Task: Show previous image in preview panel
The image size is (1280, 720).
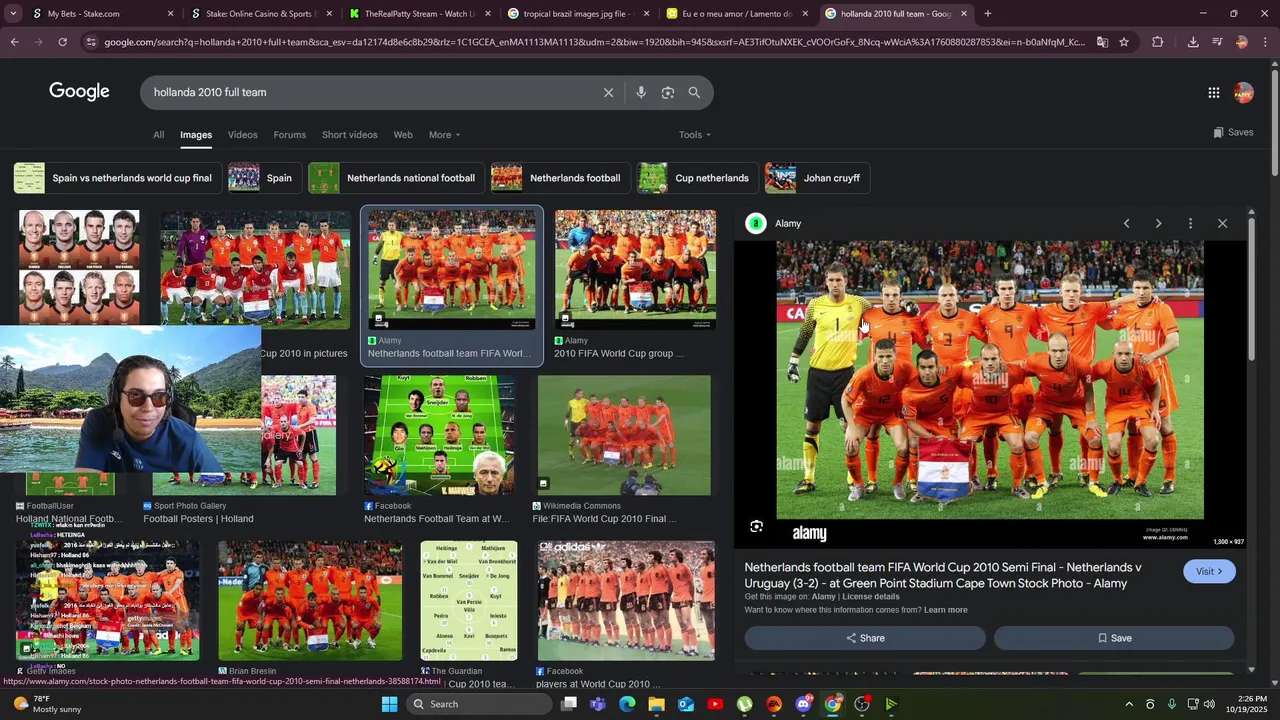Action: click(x=1126, y=223)
